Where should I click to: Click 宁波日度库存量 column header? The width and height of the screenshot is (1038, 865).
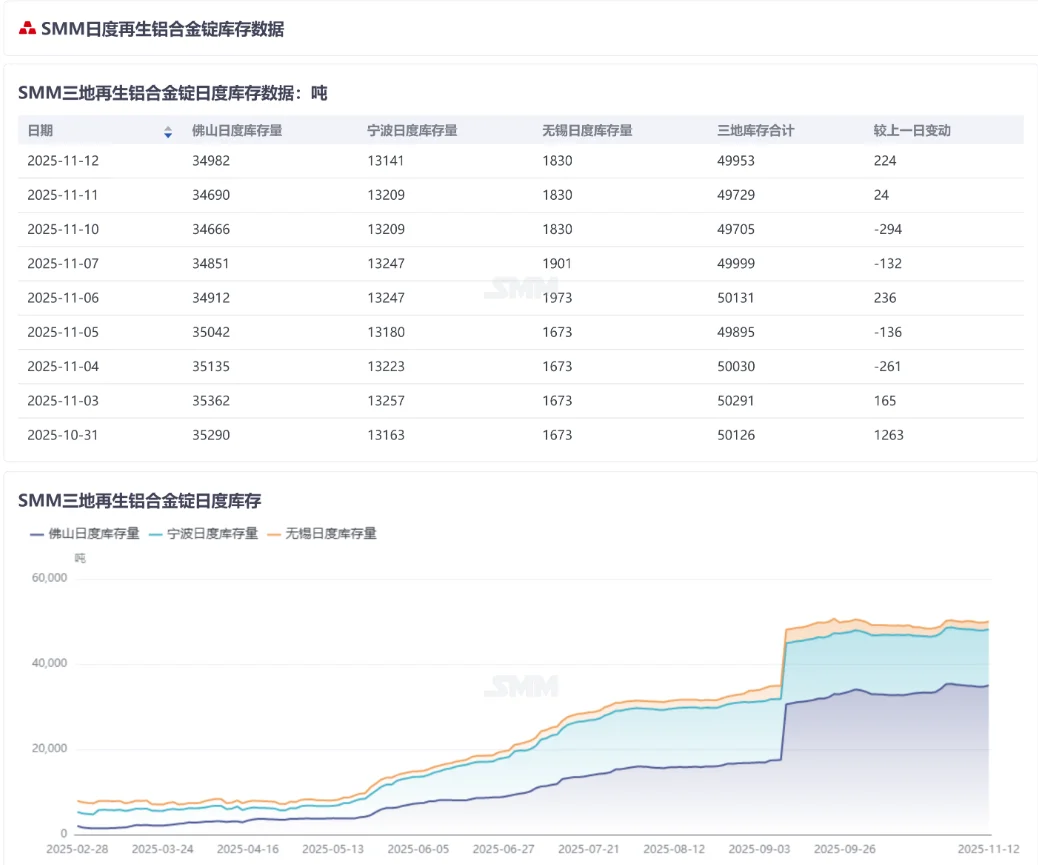coord(412,130)
